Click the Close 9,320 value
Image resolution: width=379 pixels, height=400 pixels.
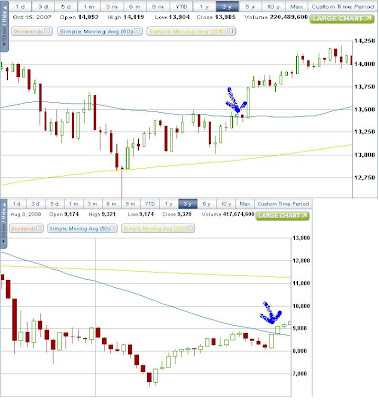pyautogui.click(x=185, y=214)
